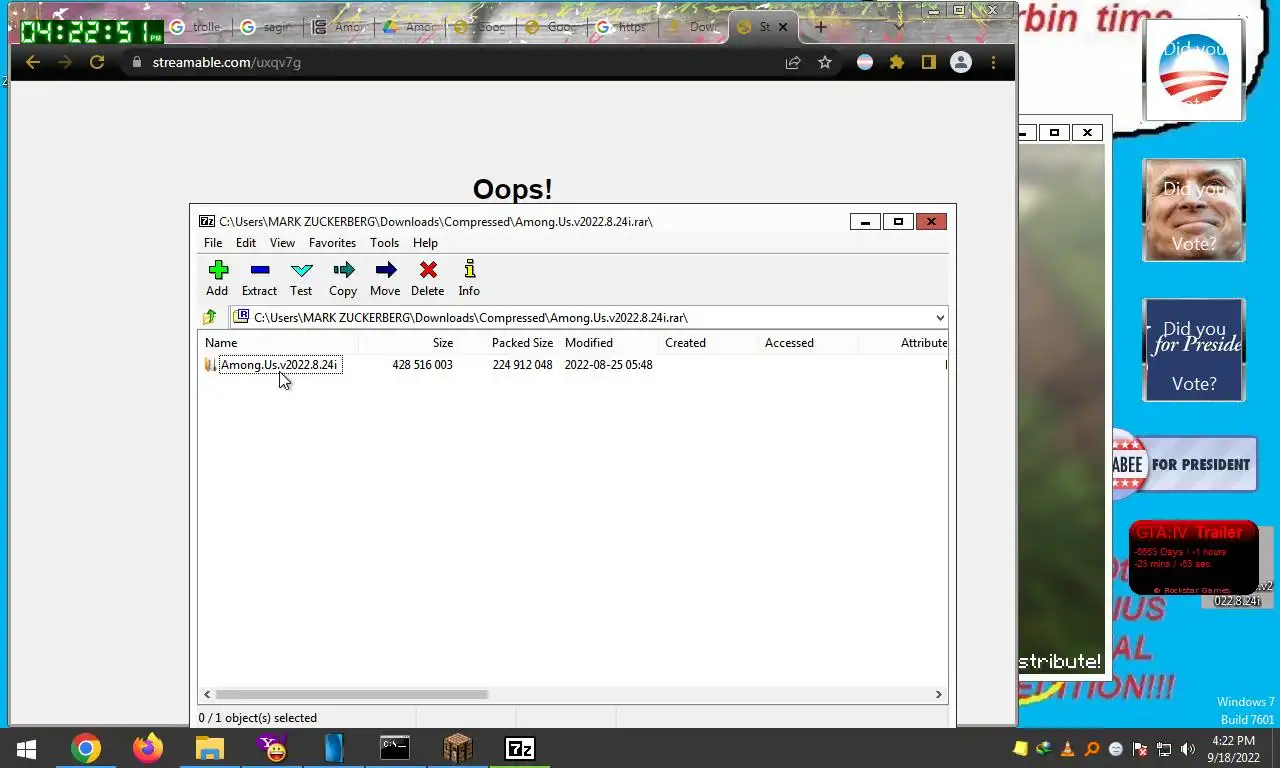Viewport: 1280px width, 768px height.
Task: Click inside the 7-Zip address path field
Action: point(580,318)
